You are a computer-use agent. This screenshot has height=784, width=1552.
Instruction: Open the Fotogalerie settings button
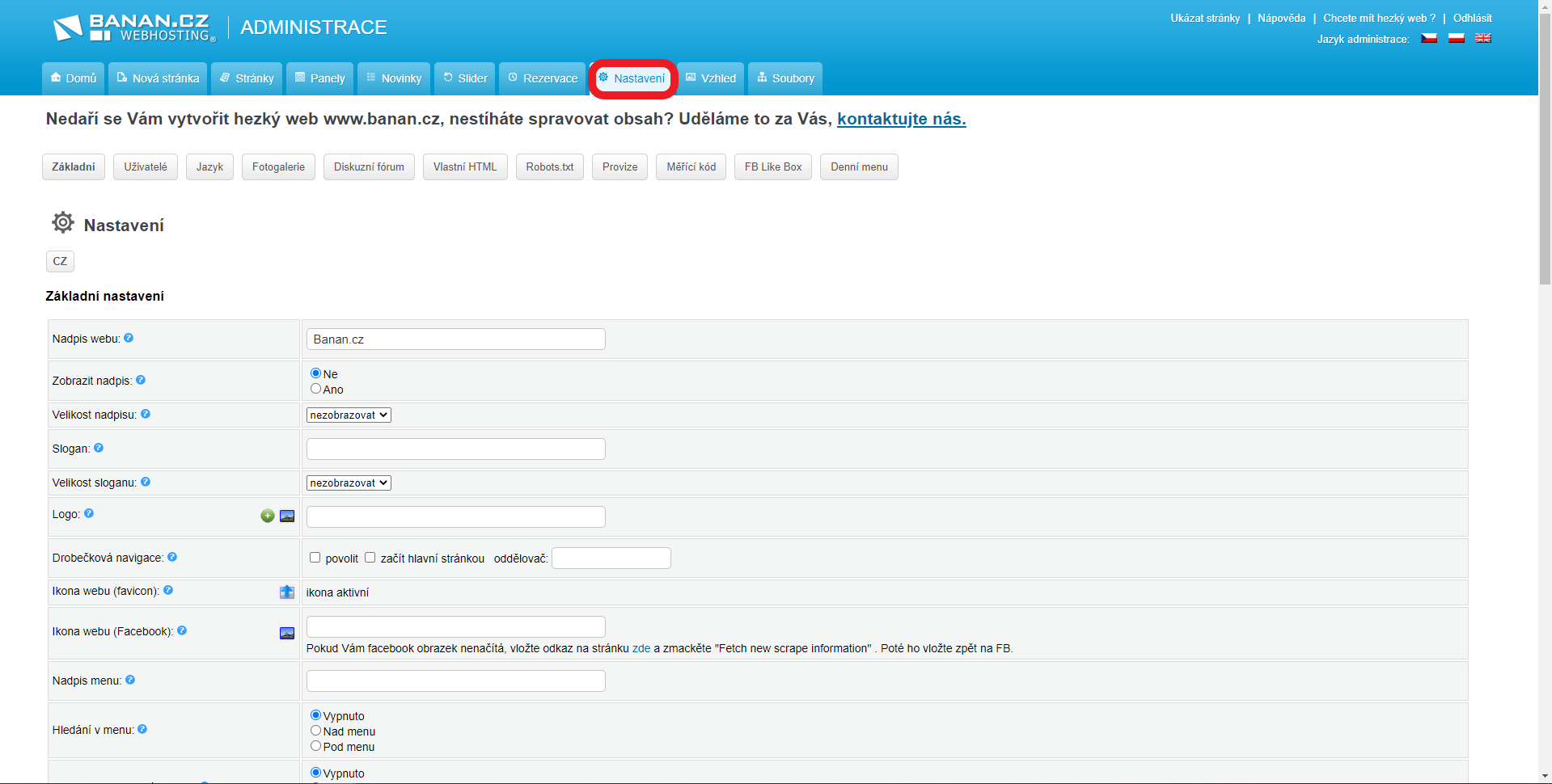(x=278, y=167)
